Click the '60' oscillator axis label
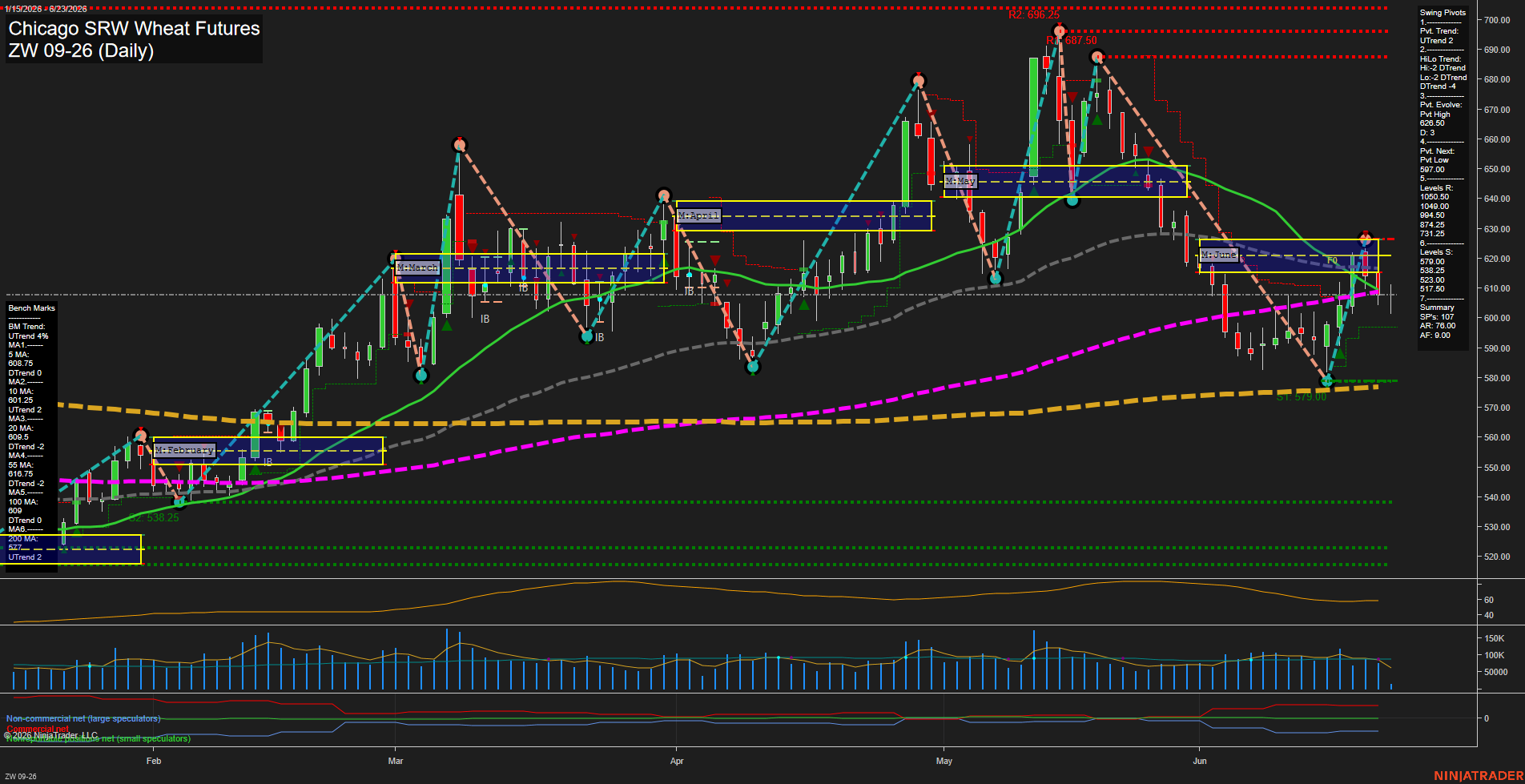Viewport: 1525px width, 784px height. coord(1488,600)
